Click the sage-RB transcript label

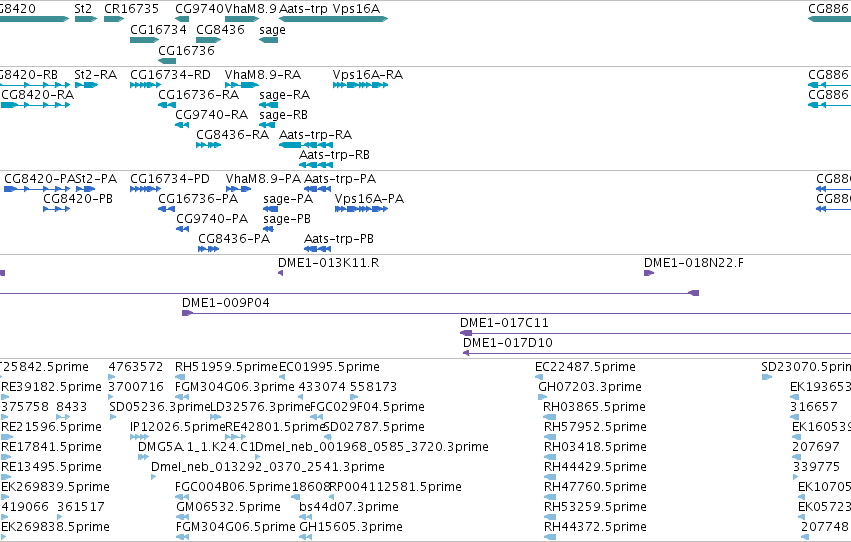(x=283, y=115)
